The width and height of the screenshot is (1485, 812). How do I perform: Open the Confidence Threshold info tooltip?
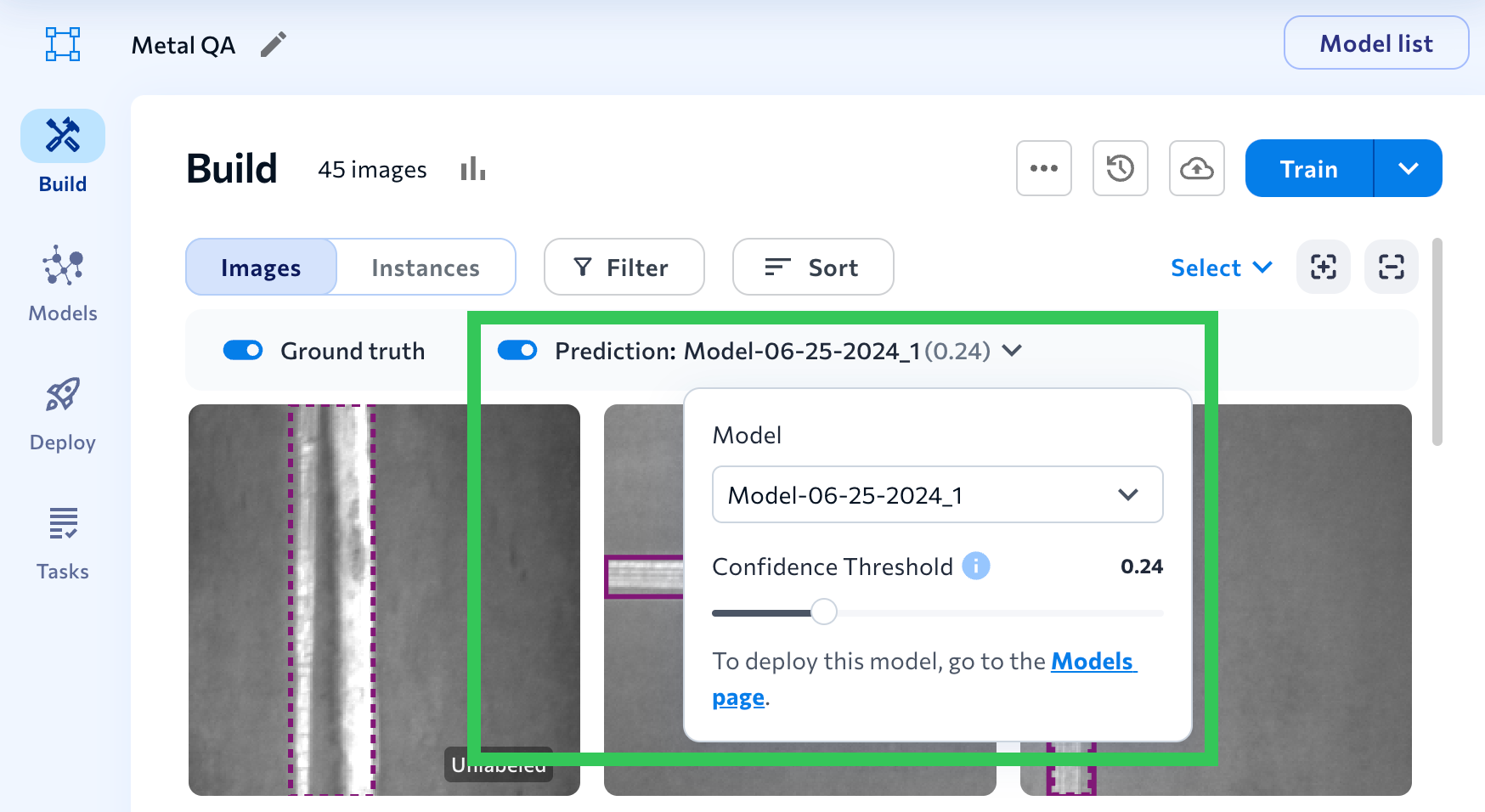tap(976, 566)
